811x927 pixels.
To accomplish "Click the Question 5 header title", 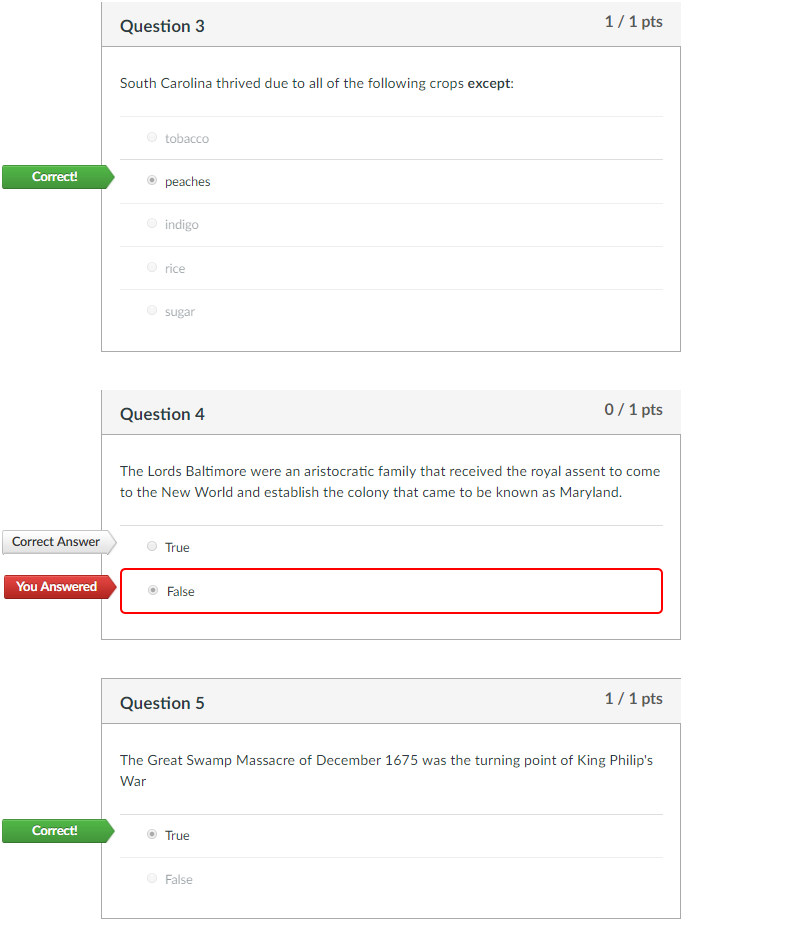I will tap(162, 704).
